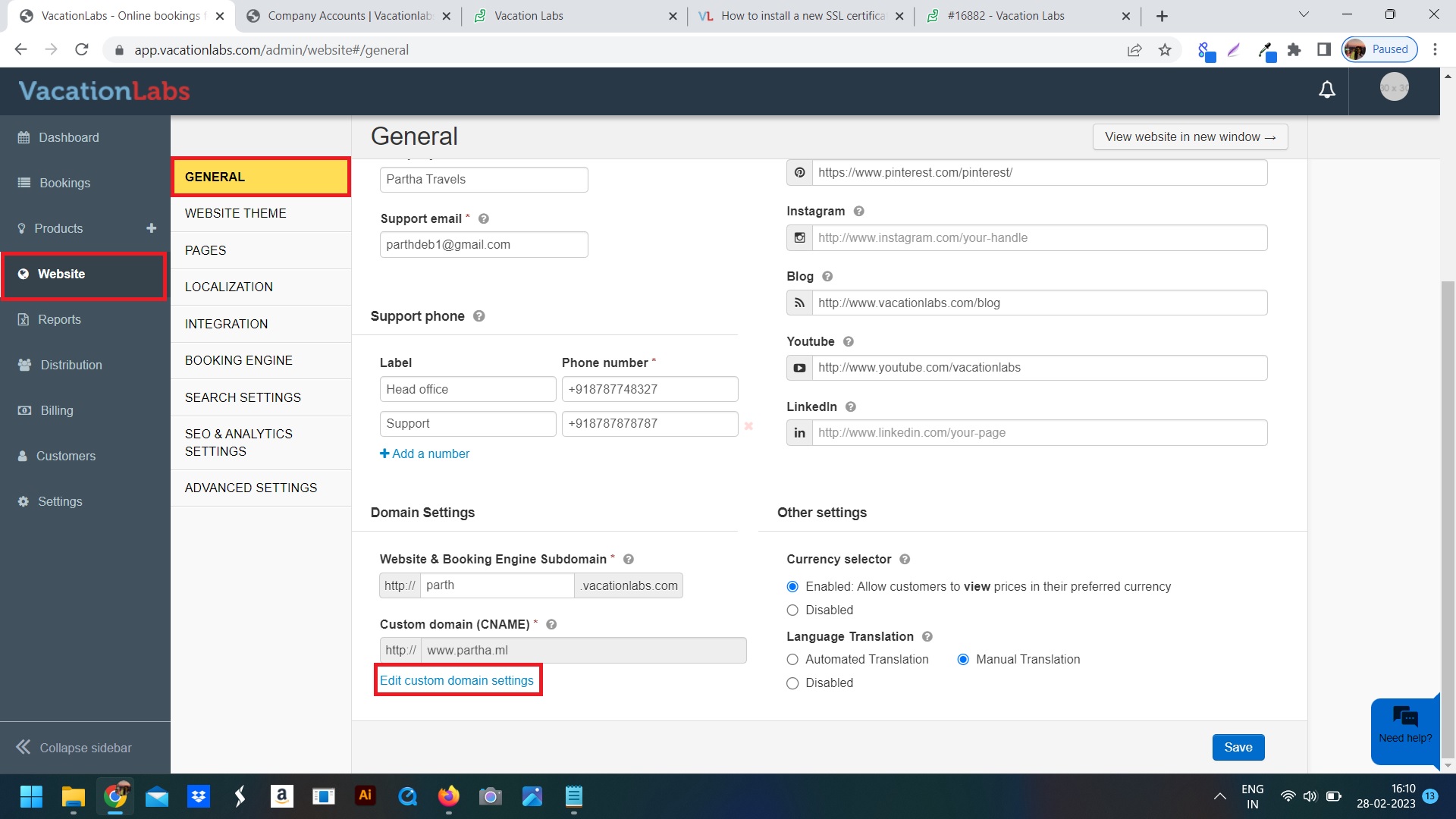Viewport: 1456px width, 819px height.
Task: Click the help icon beside Support email
Action: [x=484, y=219]
